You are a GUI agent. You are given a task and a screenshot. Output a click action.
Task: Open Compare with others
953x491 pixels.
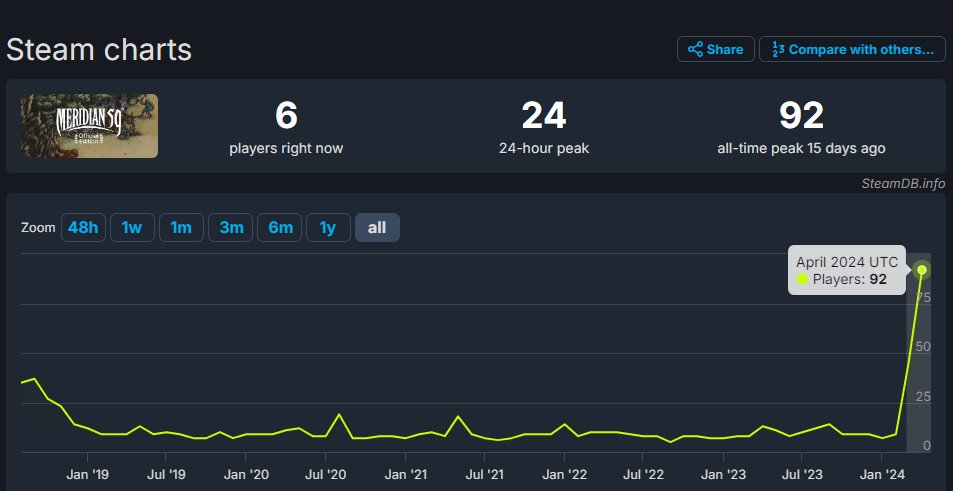pos(852,49)
